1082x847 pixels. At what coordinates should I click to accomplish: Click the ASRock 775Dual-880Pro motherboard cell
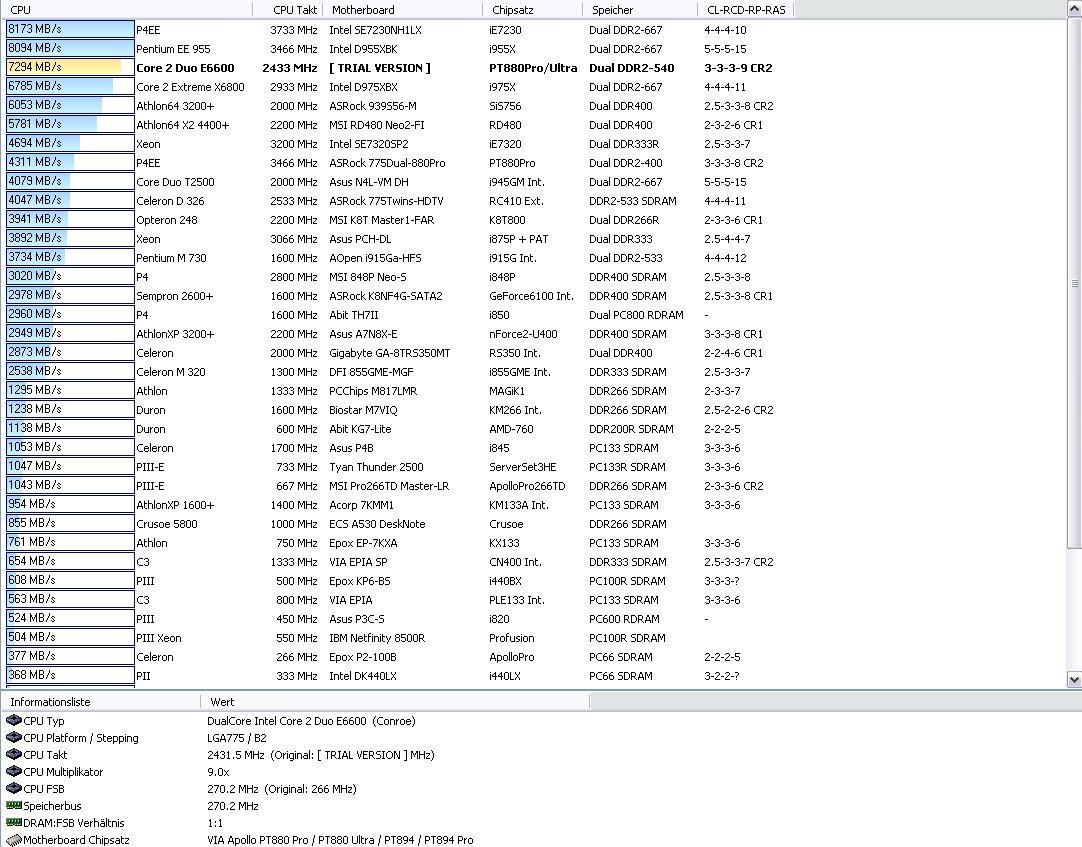(387, 163)
